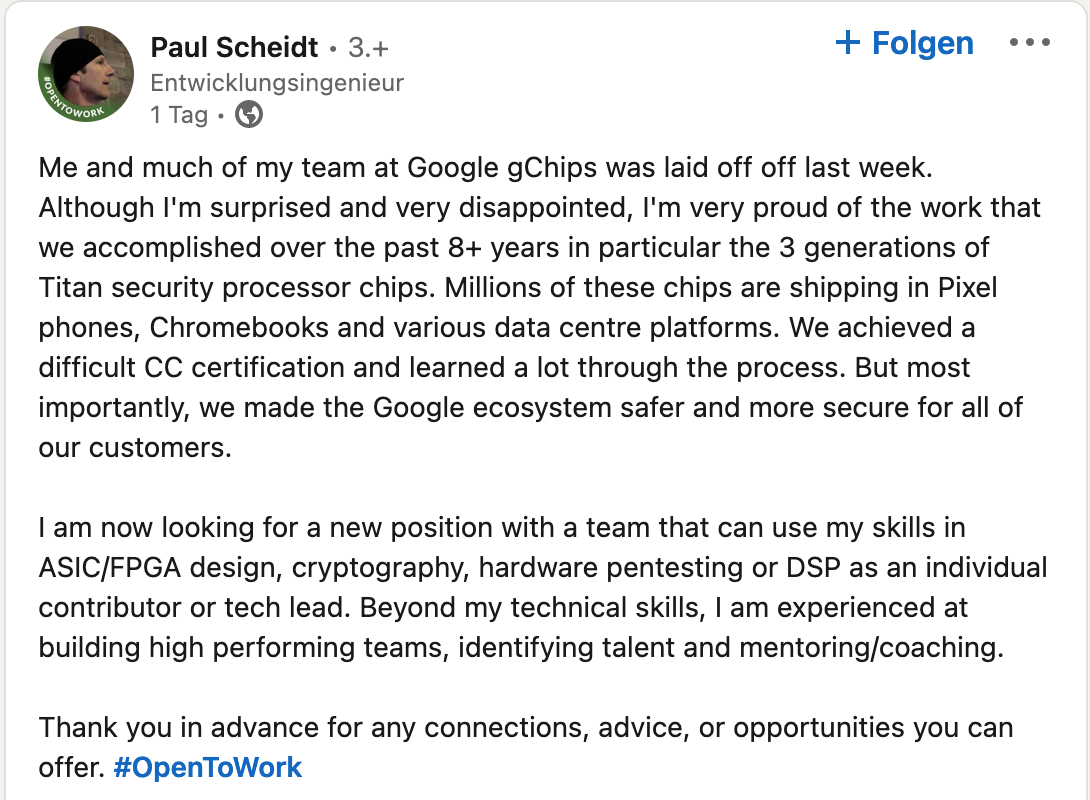Click the globe public visibility icon
The height and width of the screenshot is (800, 1090).
249,115
